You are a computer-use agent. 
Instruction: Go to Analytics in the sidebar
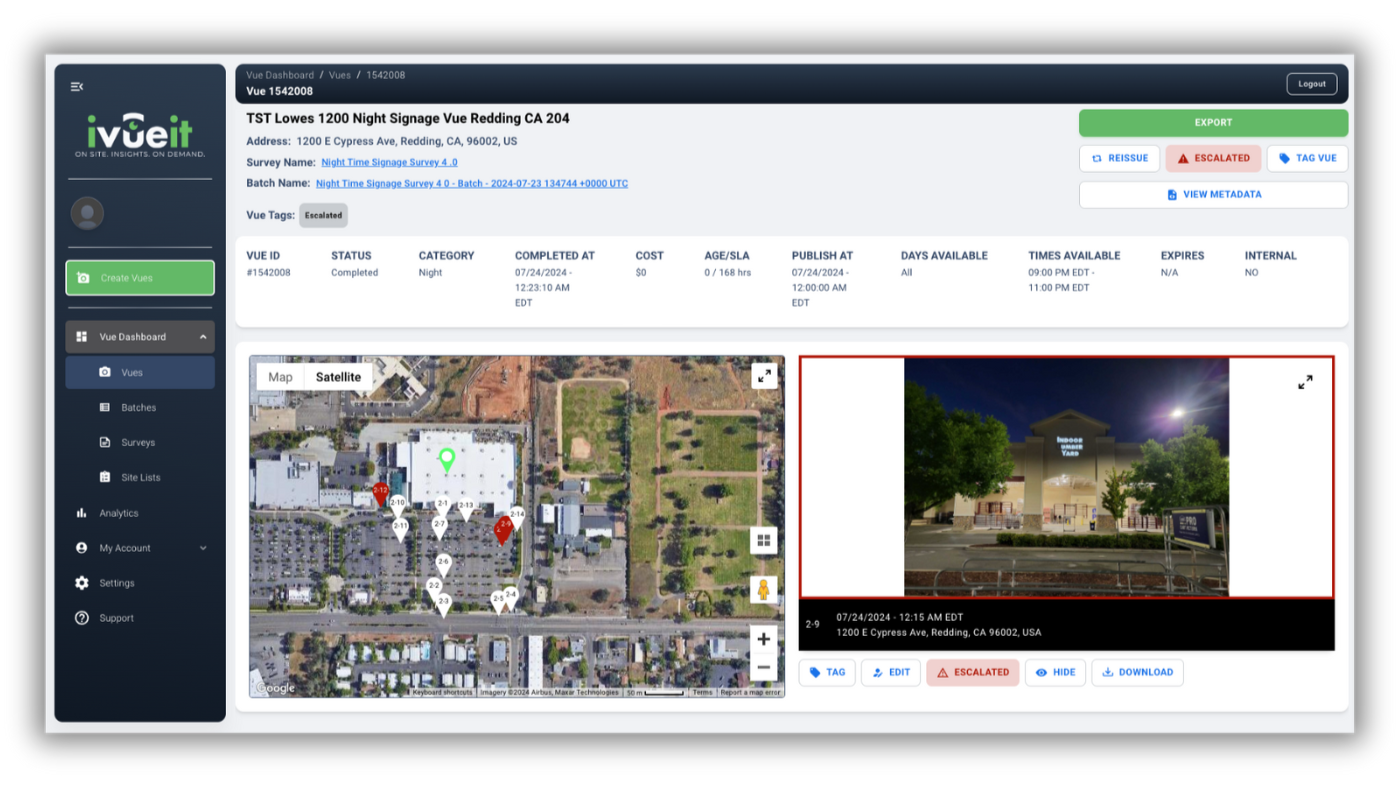click(140, 513)
